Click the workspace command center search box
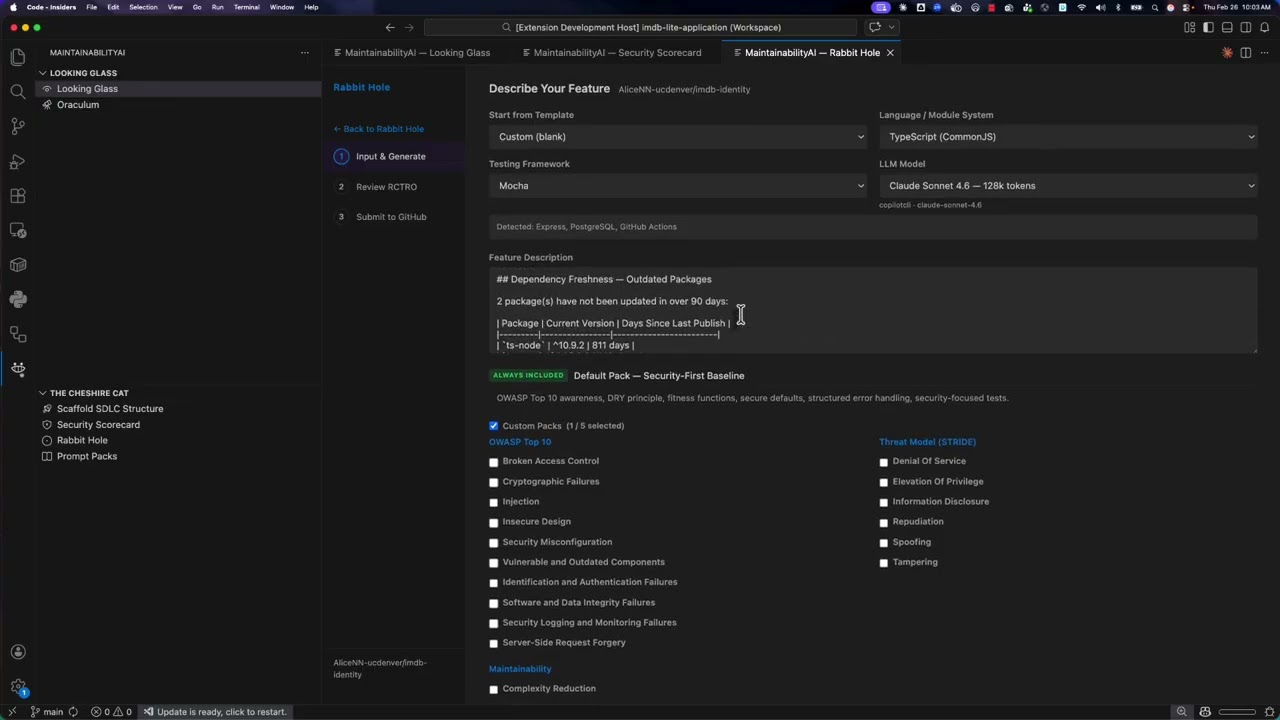 (x=640, y=27)
